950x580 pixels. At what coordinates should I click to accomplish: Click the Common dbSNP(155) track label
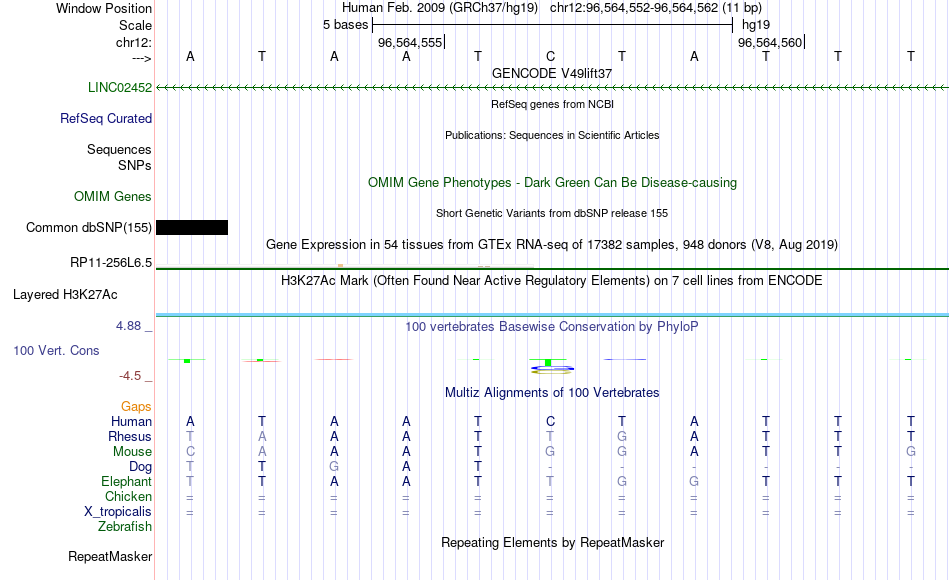pos(89,227)
